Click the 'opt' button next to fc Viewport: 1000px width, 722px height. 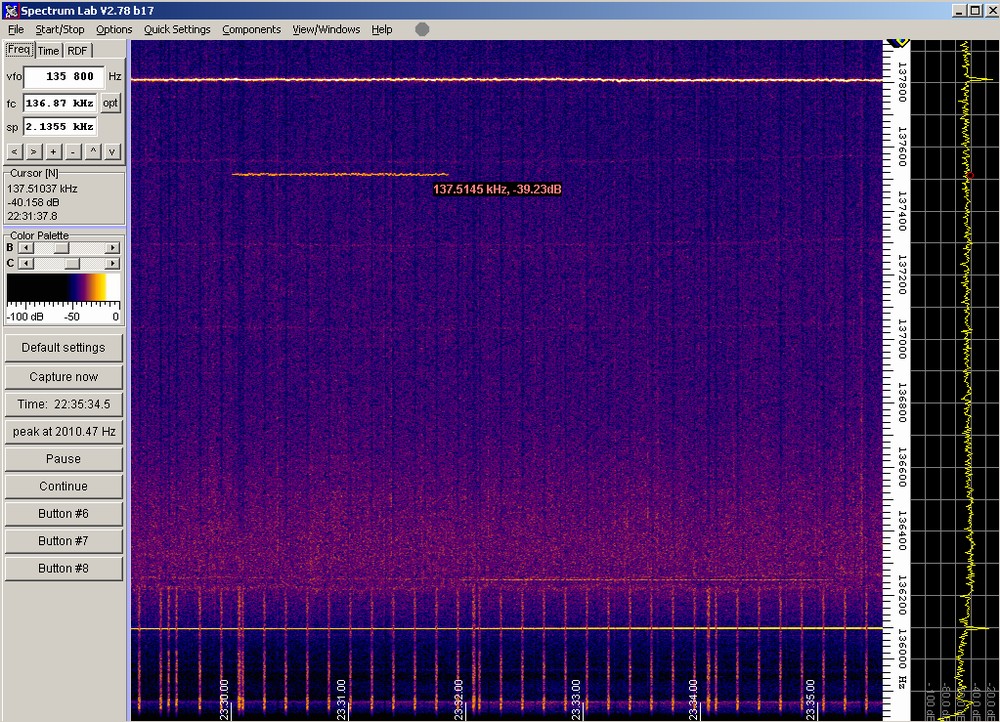point(110,103)
